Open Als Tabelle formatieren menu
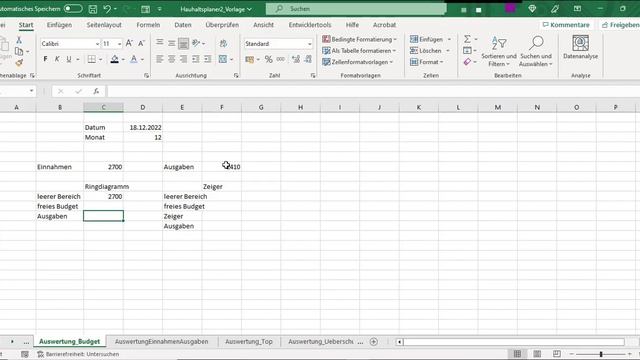 (359, 51)
